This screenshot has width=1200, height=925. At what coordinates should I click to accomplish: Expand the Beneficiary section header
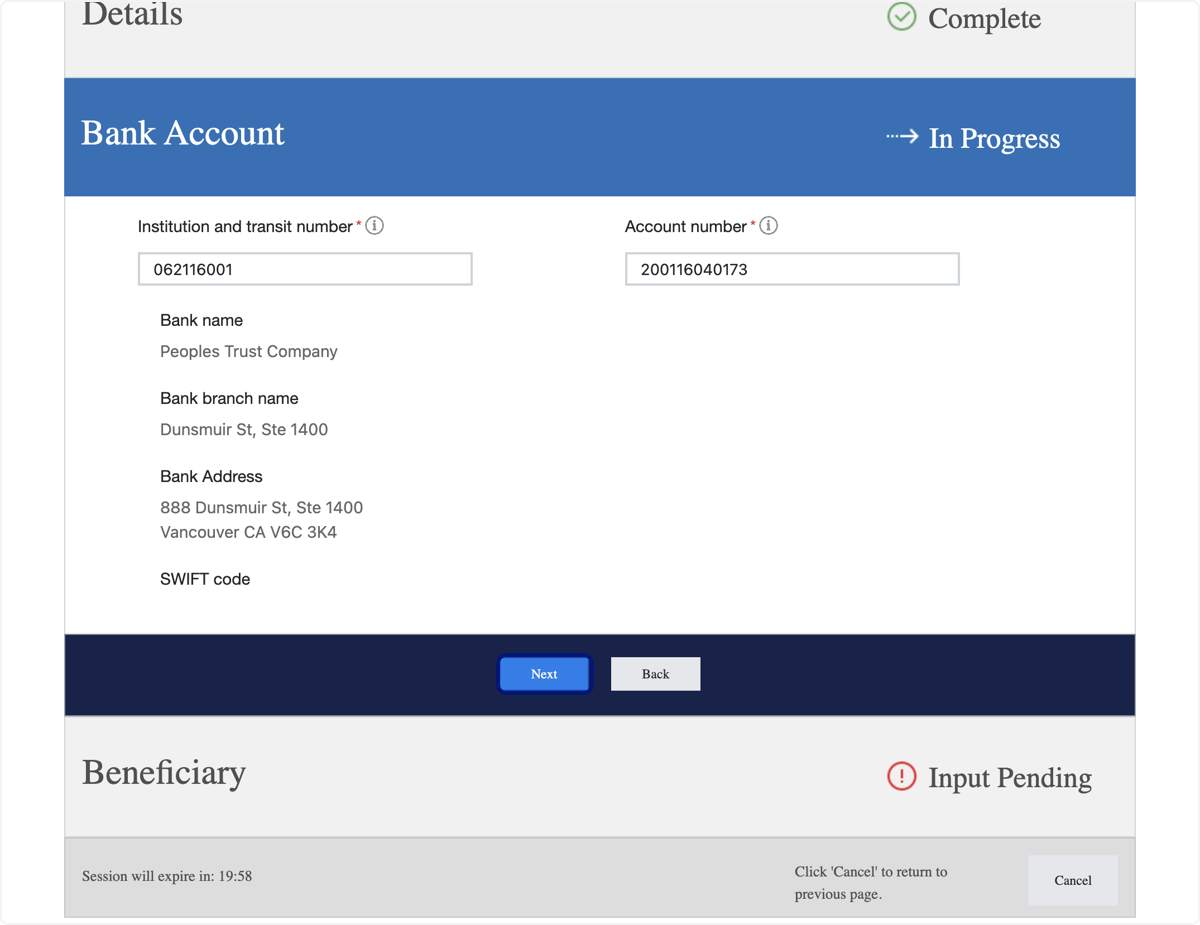(600, 777)
